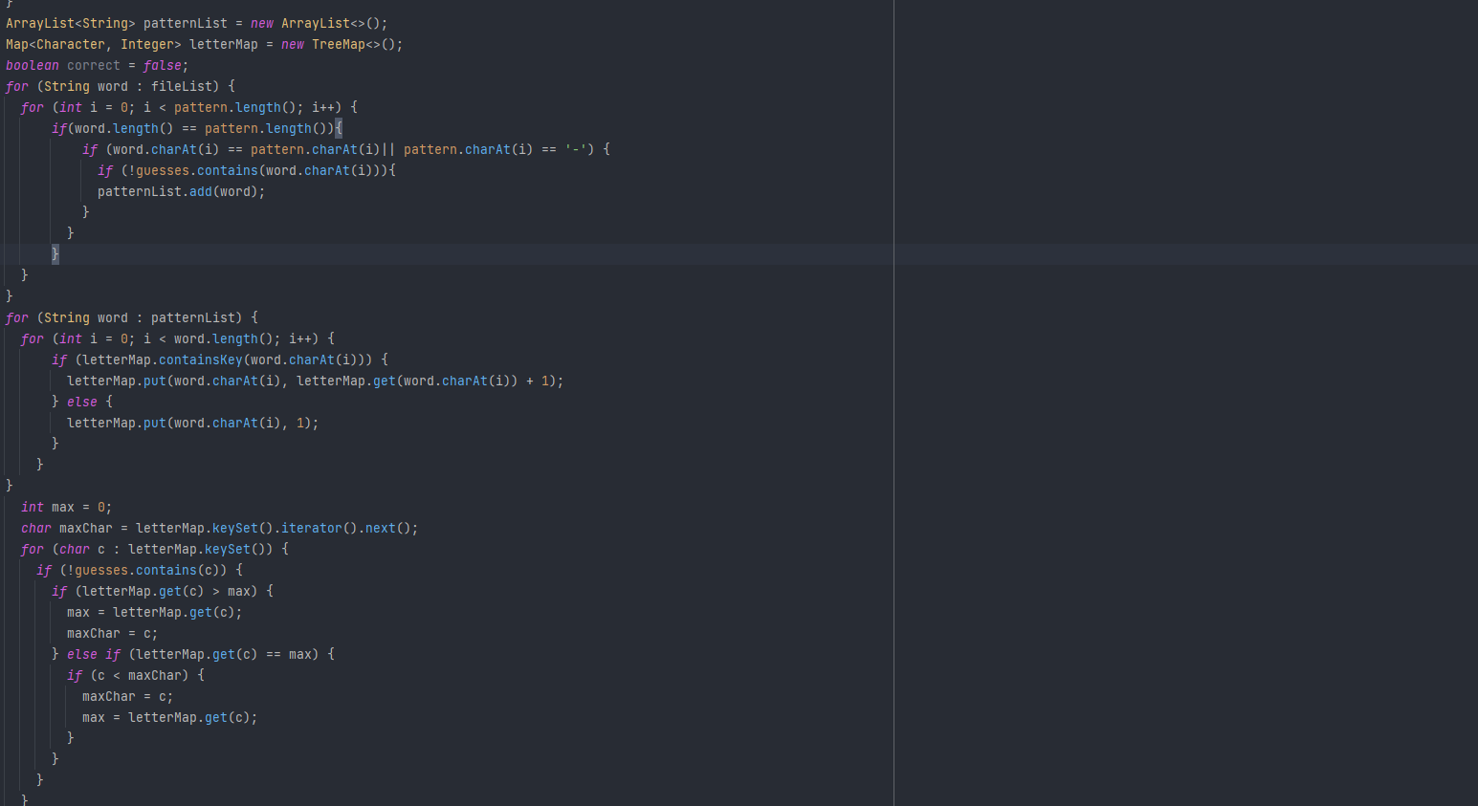This screenshot has height=807, width=1478.
Task: Click the highlighted closing brace on current line
Action: (x=55, y=254)
